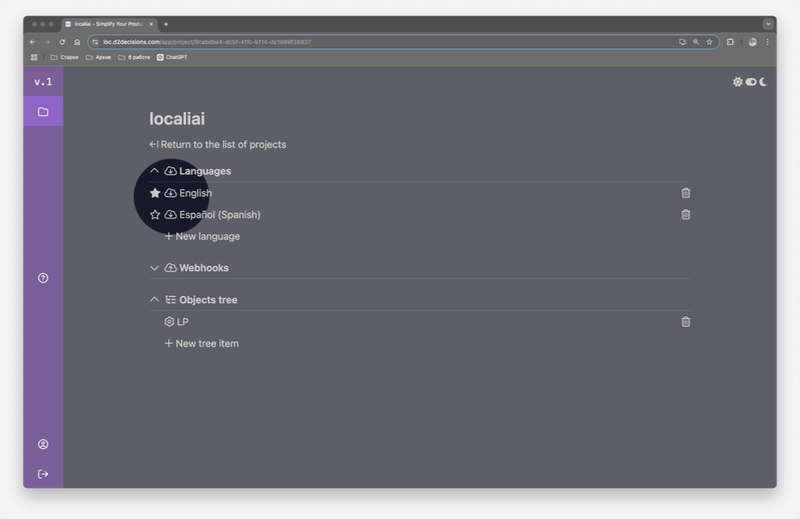Download Español via its cloud icon
800x519 pixels.
tap(170, 214)
